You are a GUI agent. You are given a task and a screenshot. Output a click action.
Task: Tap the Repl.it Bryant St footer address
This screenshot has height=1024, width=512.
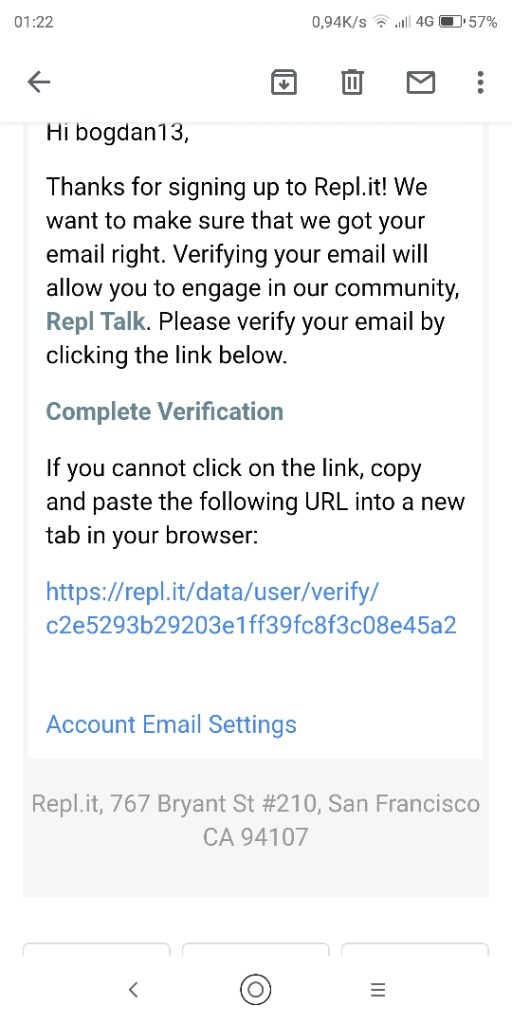pyautogui.click(x=255, y=820)
